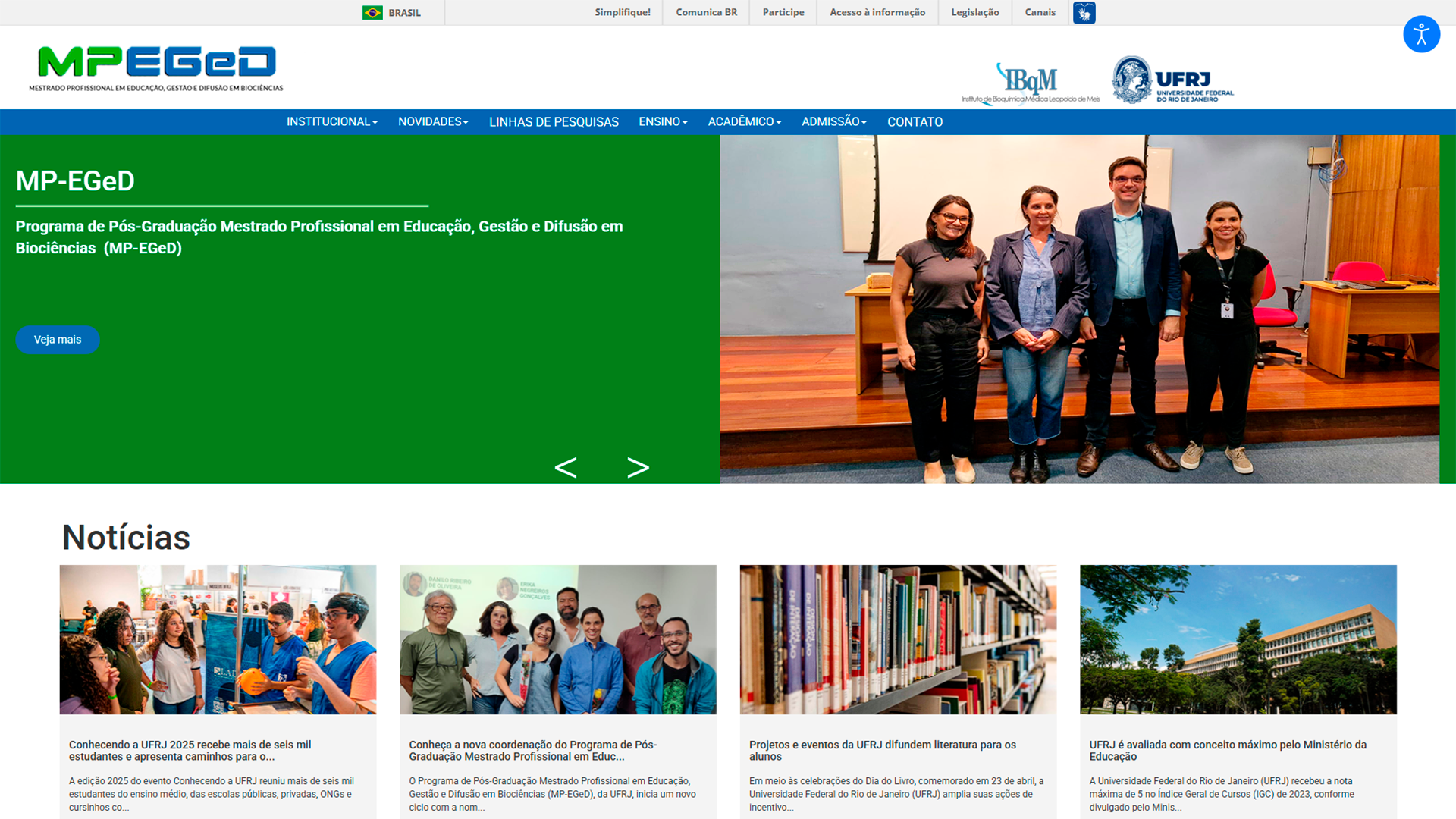Expand the Institucional dropdown menu
Image resolution: width=1456 pixels, height=819 pixels.
pyautogui.click(x=331, y=121)
